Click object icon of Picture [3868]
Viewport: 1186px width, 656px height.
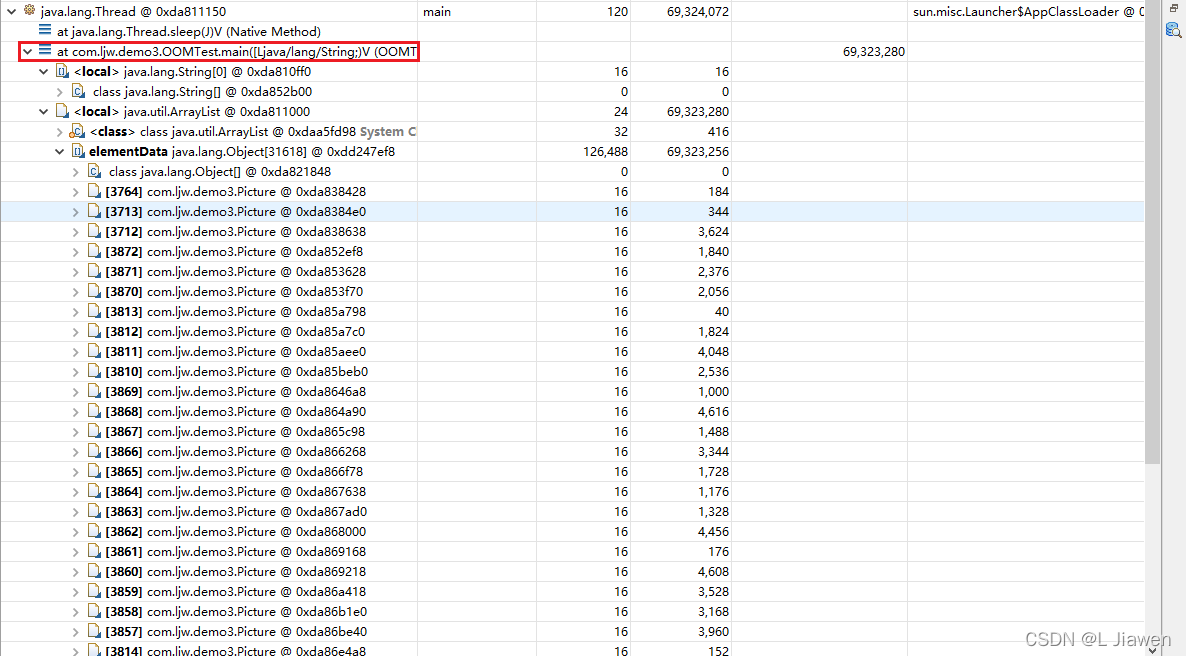tap(94, 412)
